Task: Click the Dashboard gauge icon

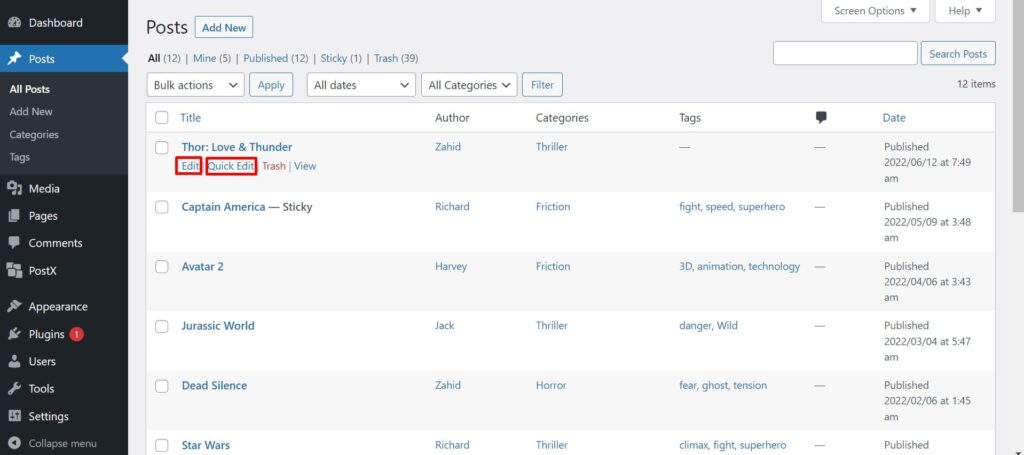Action: pos(14,23)
